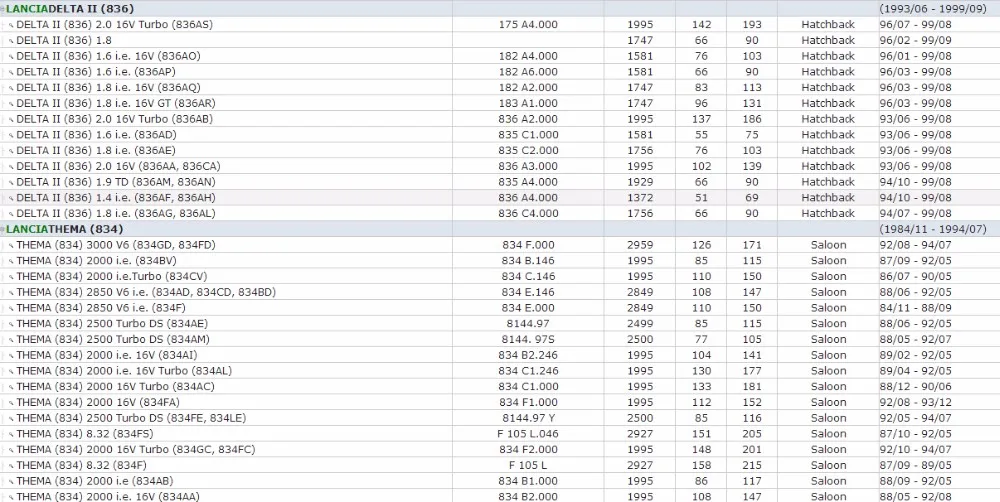The image size is (1000, 502).
Task: Click group date range (1993/06 - 1999/09)
Action: [933, 9]
